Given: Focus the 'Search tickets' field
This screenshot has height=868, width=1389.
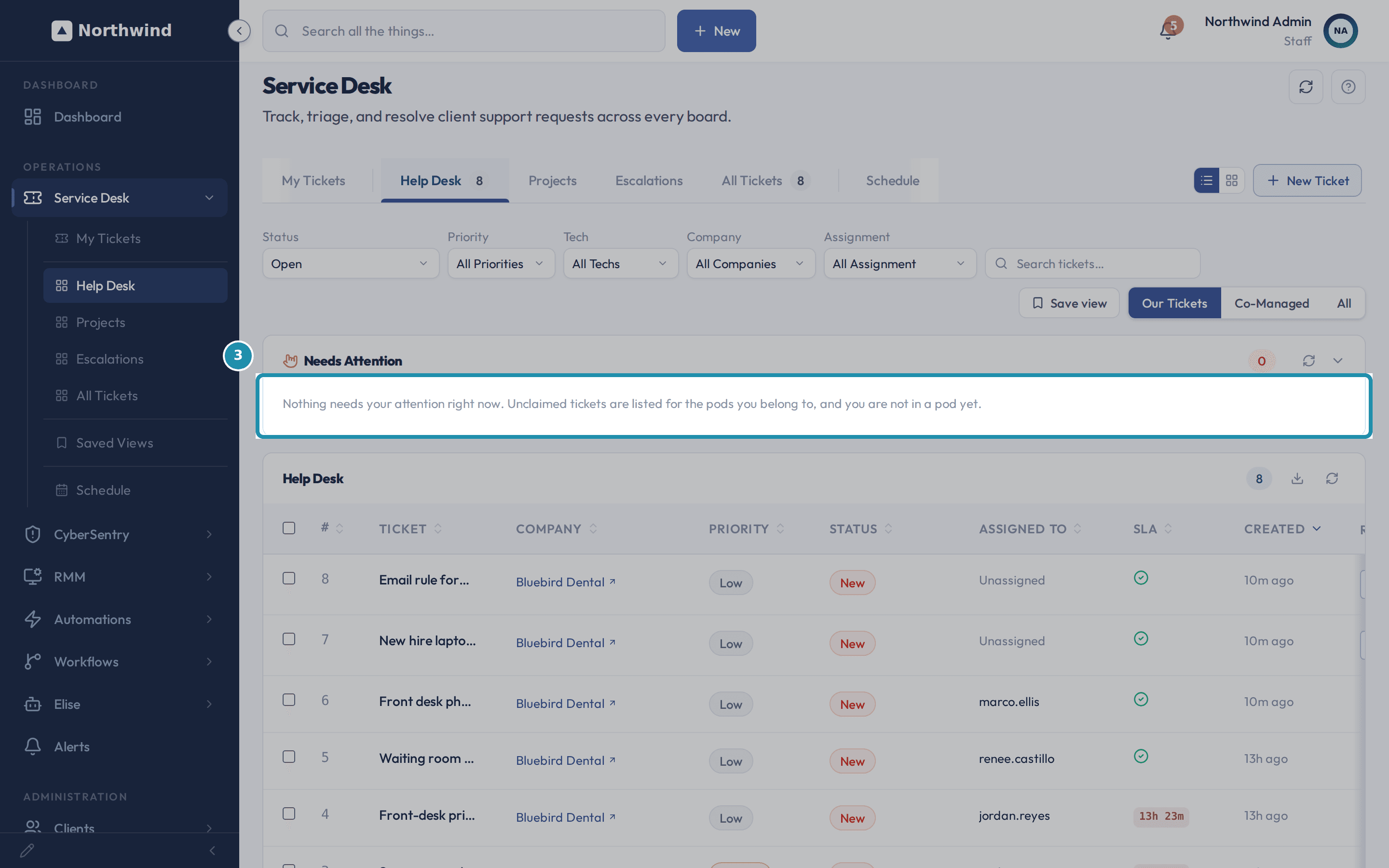Looking at the screenshot, I should click(1092, 263).
